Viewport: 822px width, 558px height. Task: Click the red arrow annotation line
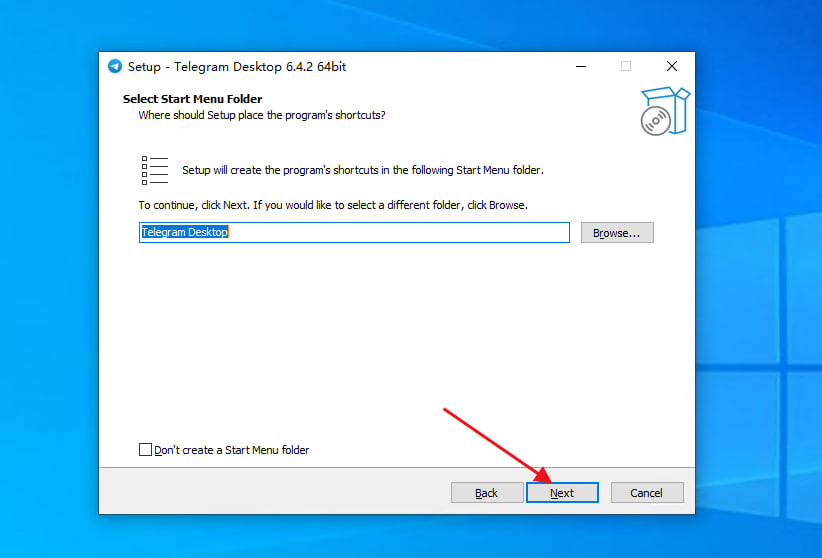pyautogui.click(x=490, y=440)
